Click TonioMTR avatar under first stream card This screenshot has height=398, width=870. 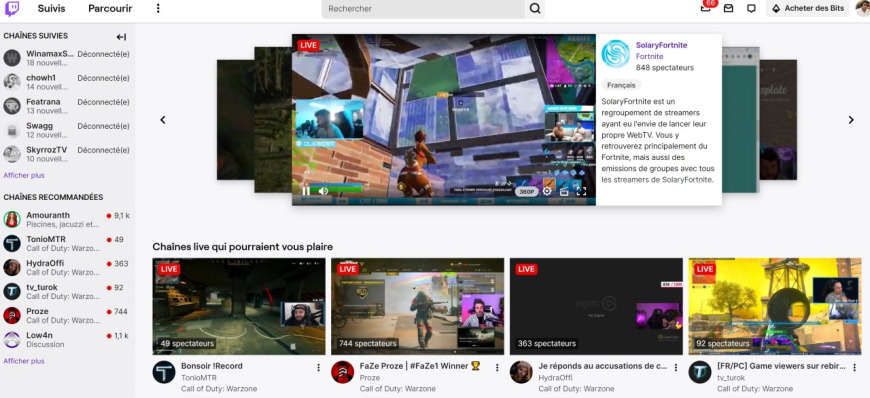click(164, 372)
